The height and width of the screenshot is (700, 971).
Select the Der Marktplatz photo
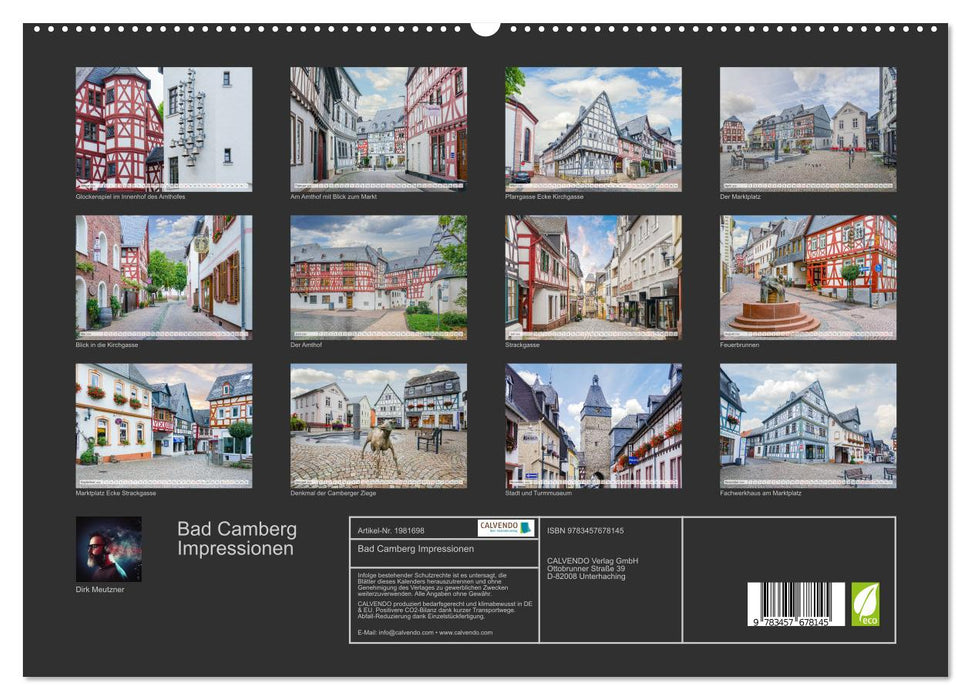808,129
